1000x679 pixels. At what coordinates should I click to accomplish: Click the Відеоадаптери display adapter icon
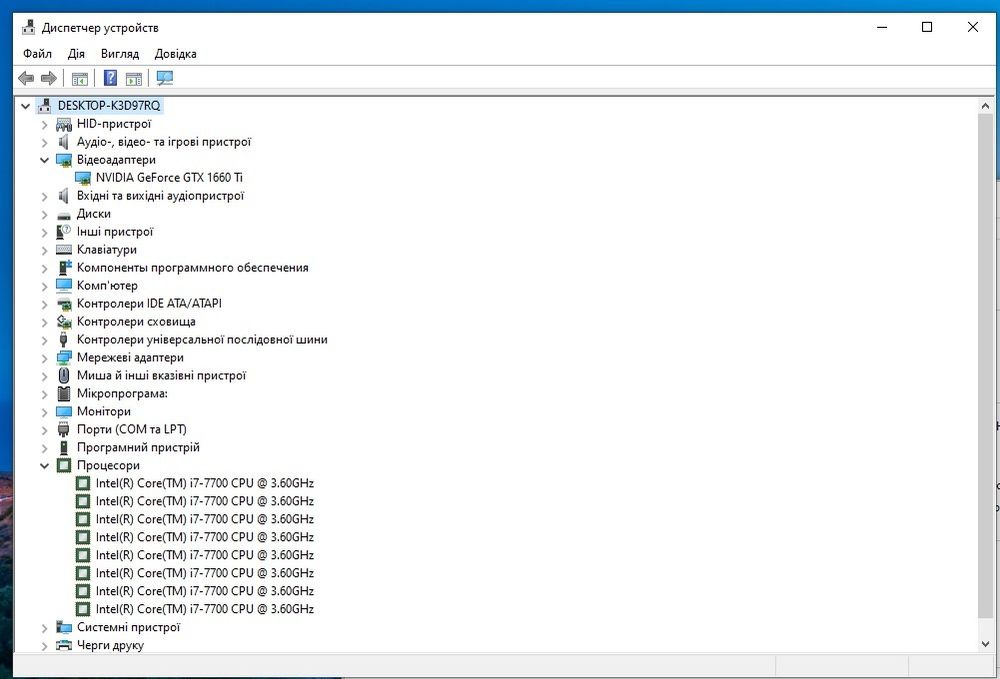click(x=64, y=160)
